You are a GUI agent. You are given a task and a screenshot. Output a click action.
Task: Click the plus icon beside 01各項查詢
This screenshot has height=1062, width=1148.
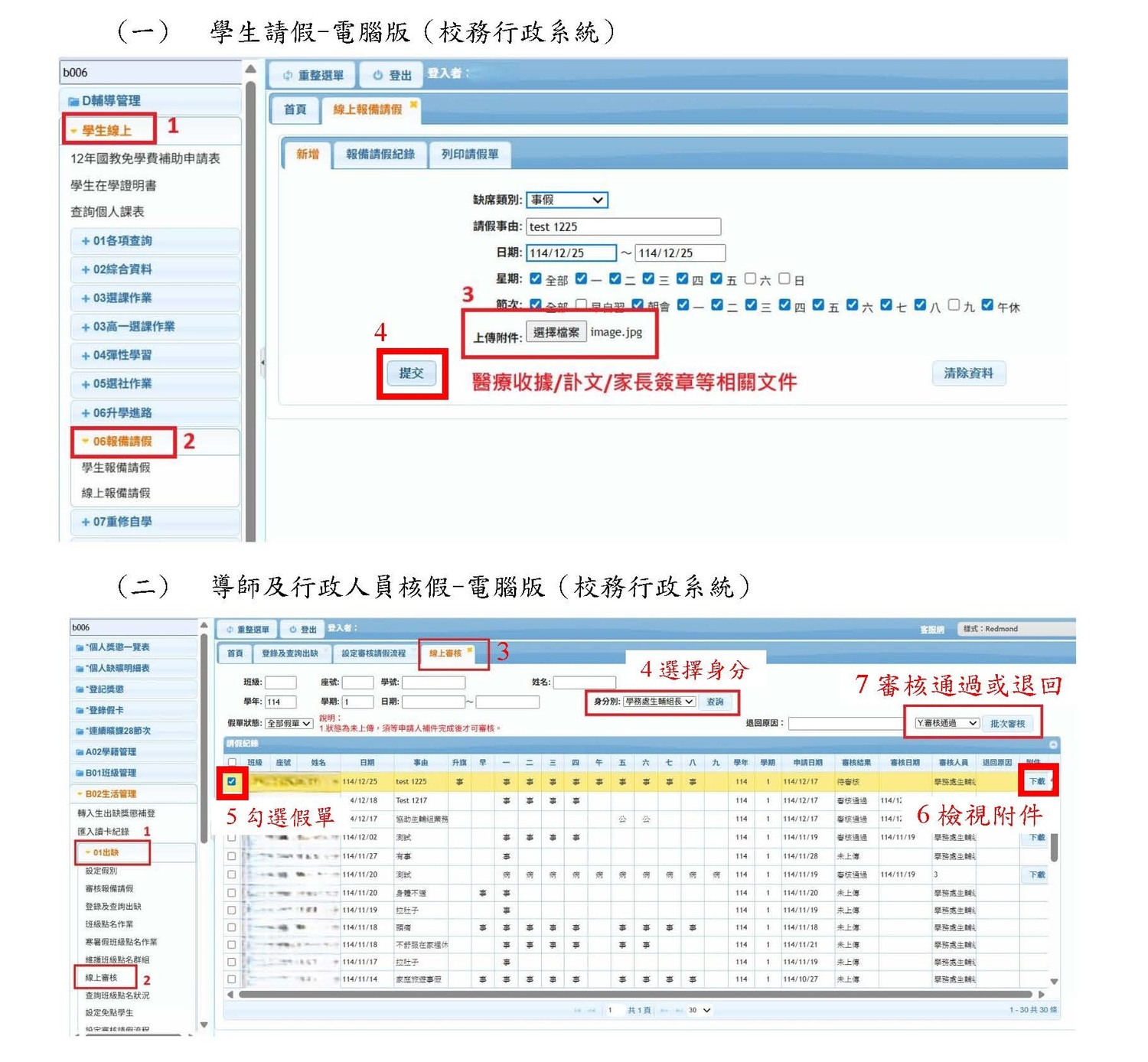[x=86, y=241]
